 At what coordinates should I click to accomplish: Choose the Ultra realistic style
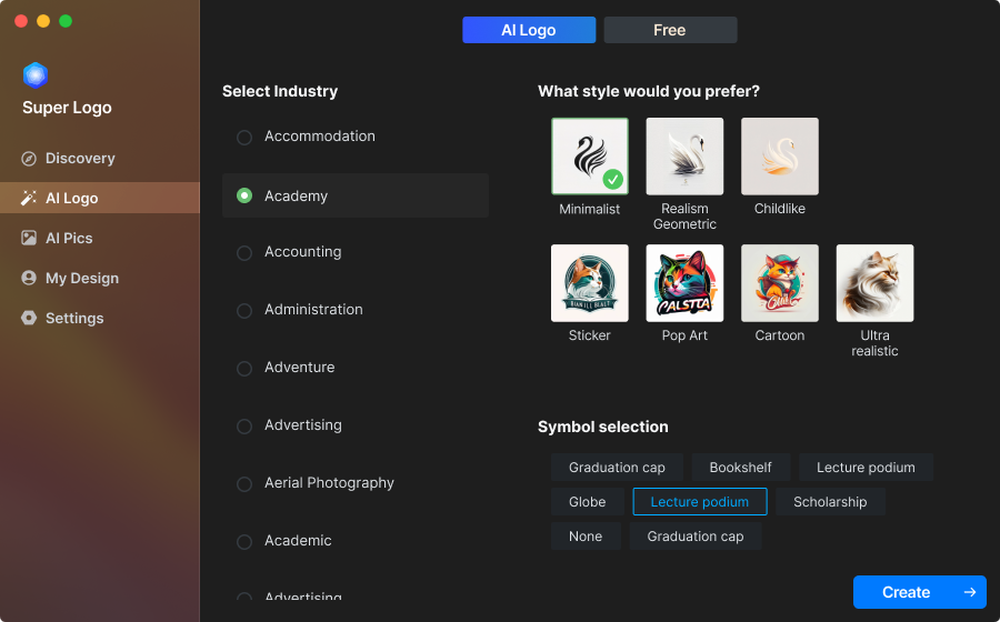(874, 282)
